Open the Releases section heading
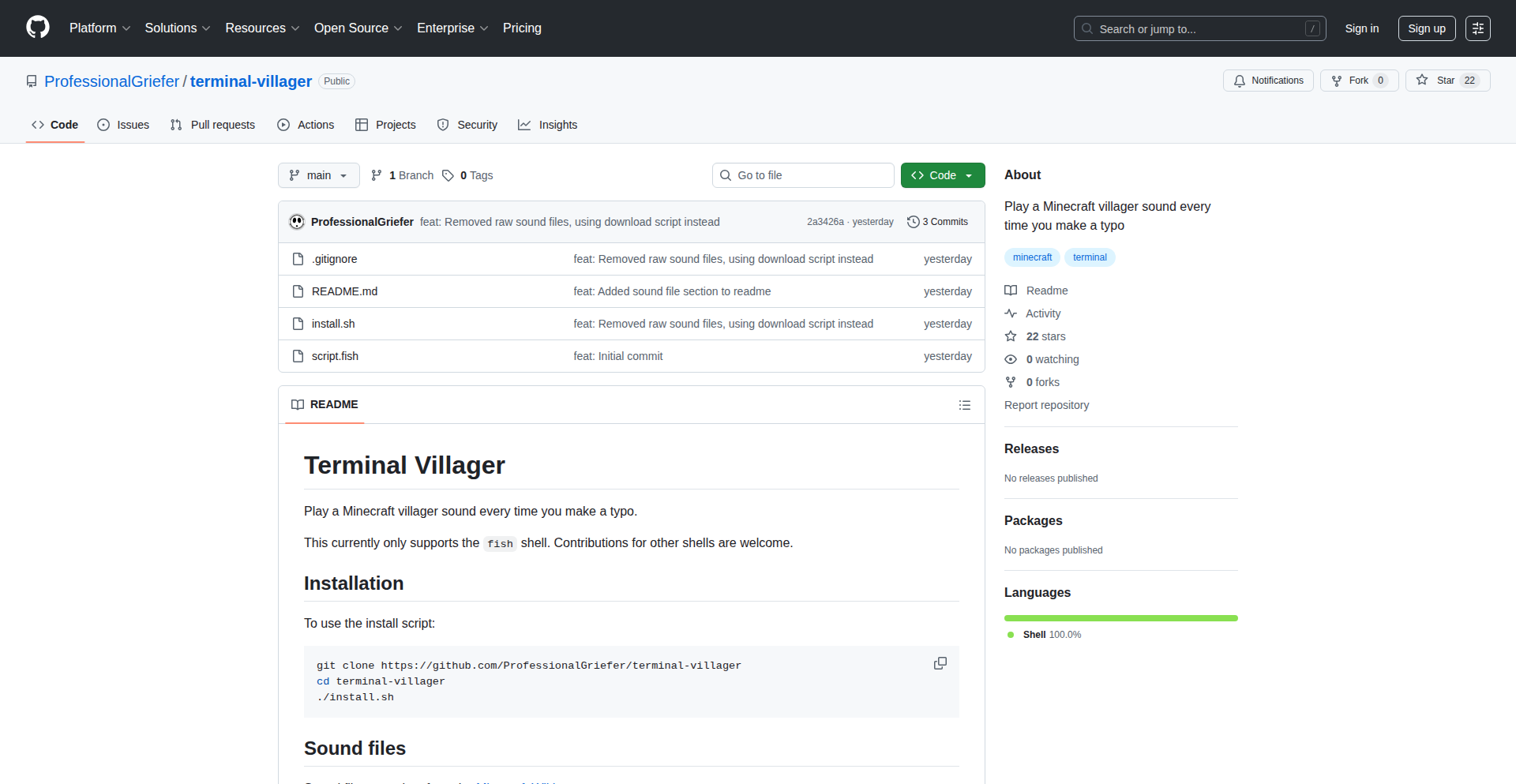 pyautogui.click(x=1031, y=448)
